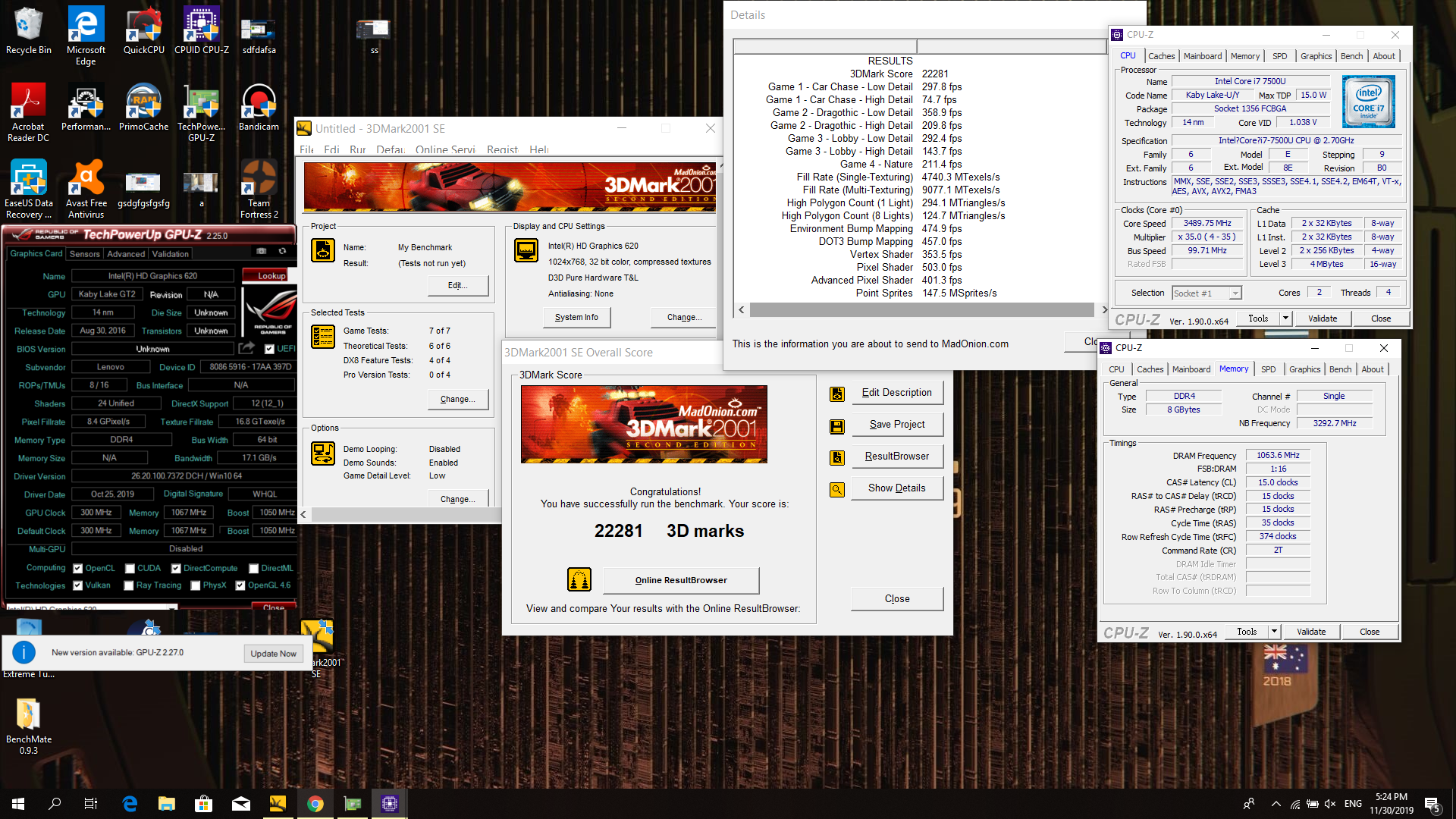Open EaseUS Data Recovery shortcut
The height and width of the screenshot is (819, 1456).
[29, 190]
